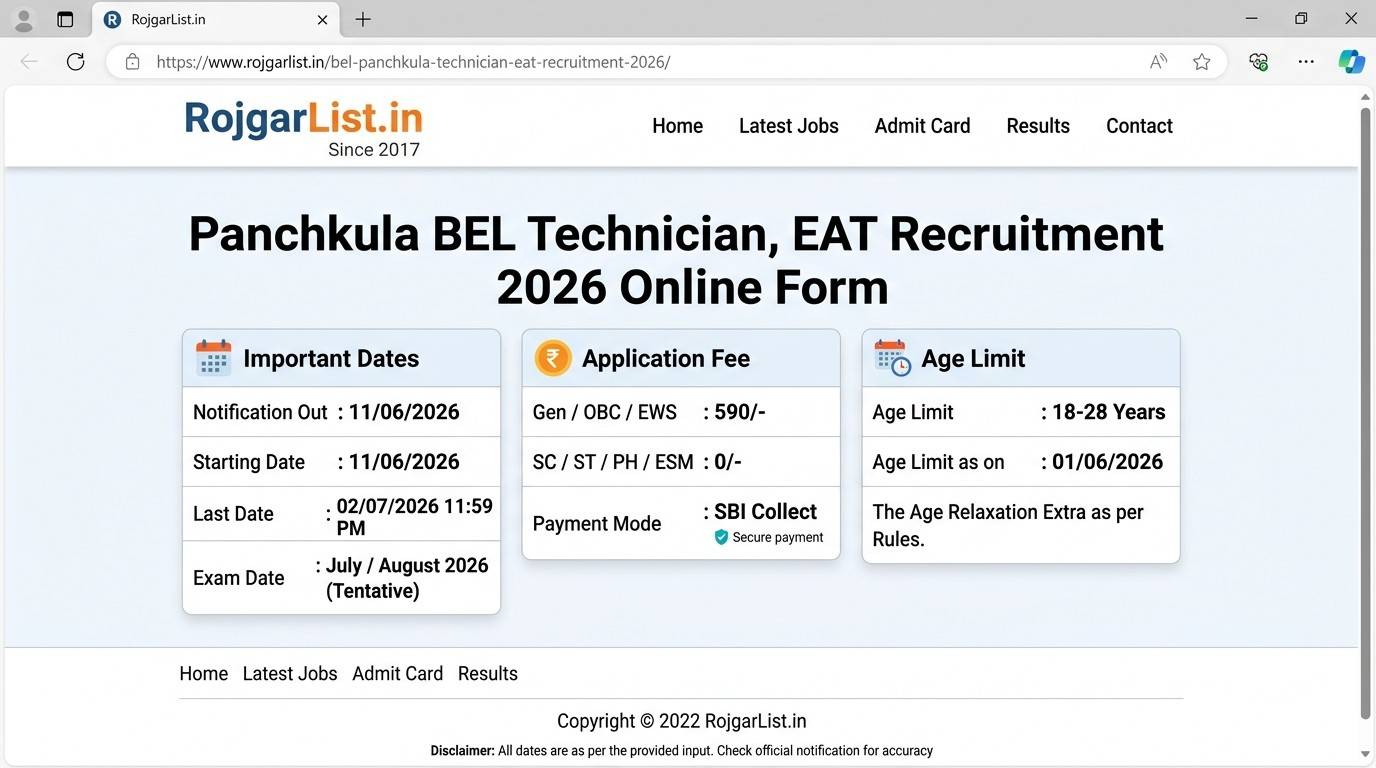1376x768 pixels.
Task: Click Starting Date value 11/06/2026
Action: 404,462
